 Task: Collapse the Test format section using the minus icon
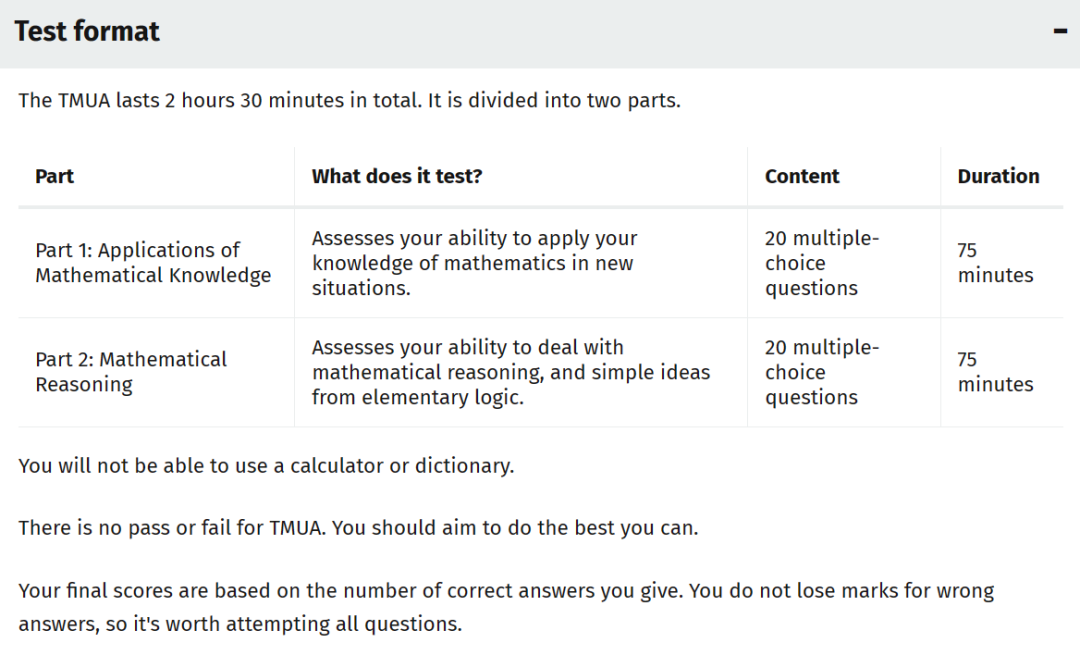(x=1060, y=32)
